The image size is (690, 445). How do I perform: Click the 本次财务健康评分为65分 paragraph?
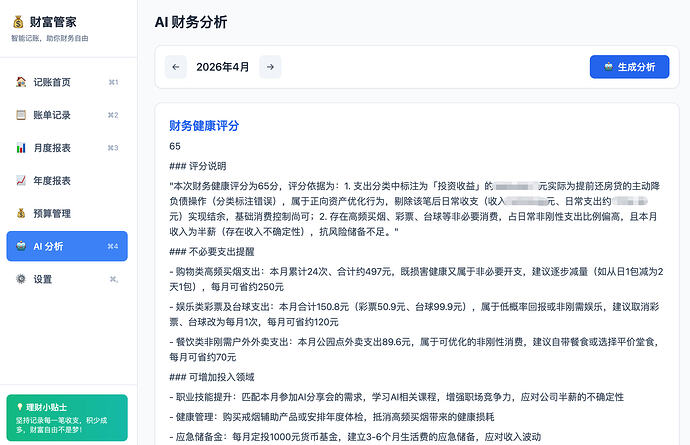pyautogui.click(x=414, y=209)
